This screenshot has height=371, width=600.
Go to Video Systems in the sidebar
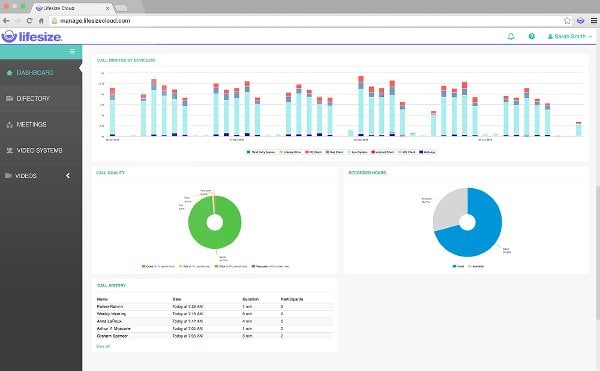tap(41, 150)
